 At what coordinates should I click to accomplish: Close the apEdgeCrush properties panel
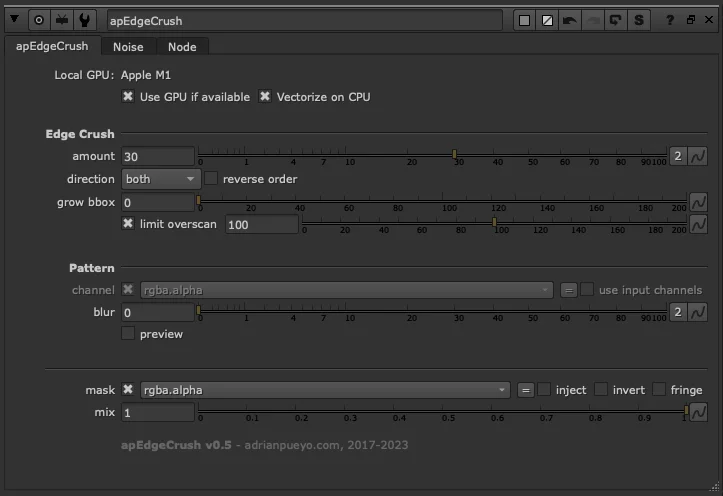[x=709, y=19]
